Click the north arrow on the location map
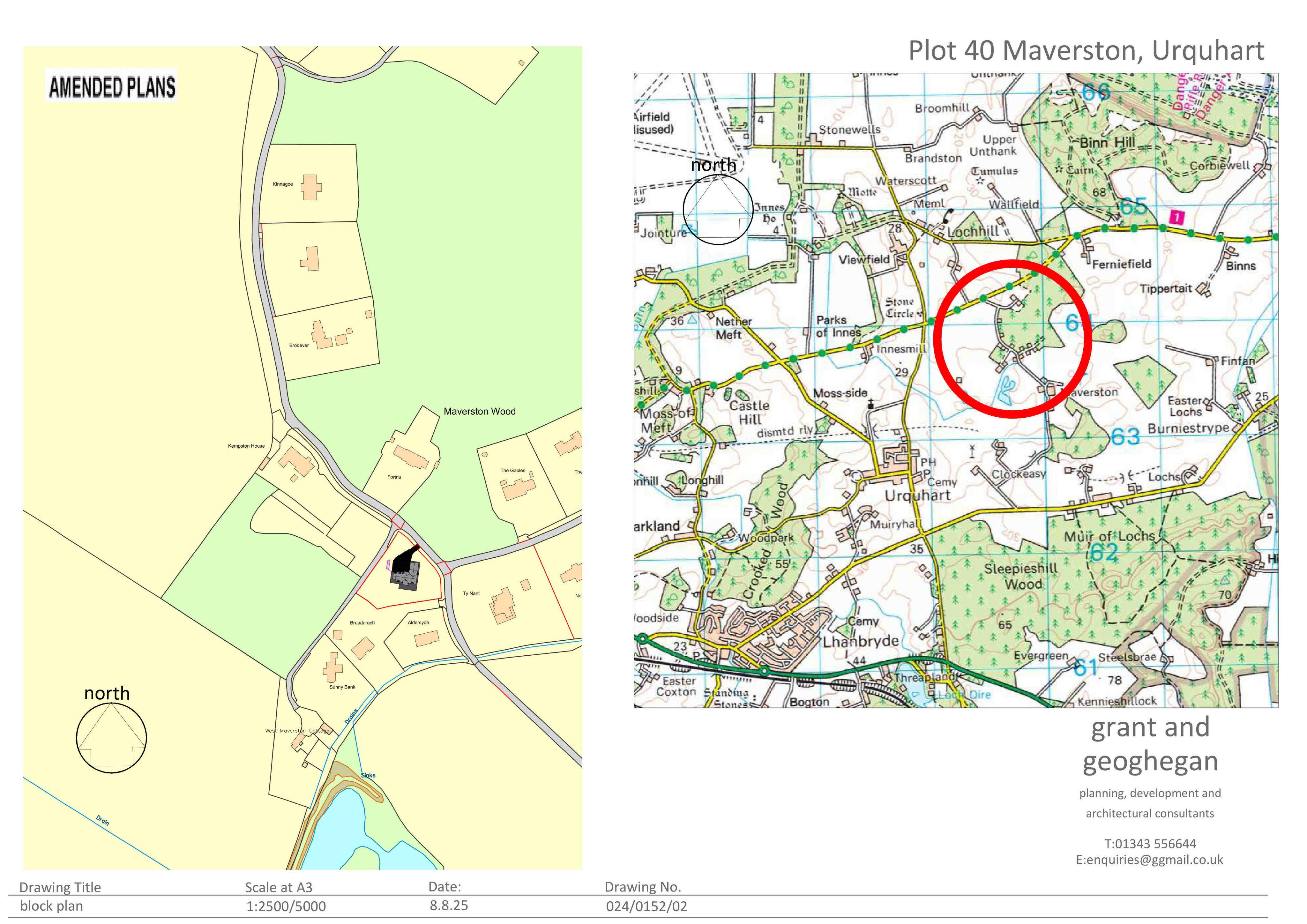This screenshot has height=924, width=1307. [x=718, y=209]
